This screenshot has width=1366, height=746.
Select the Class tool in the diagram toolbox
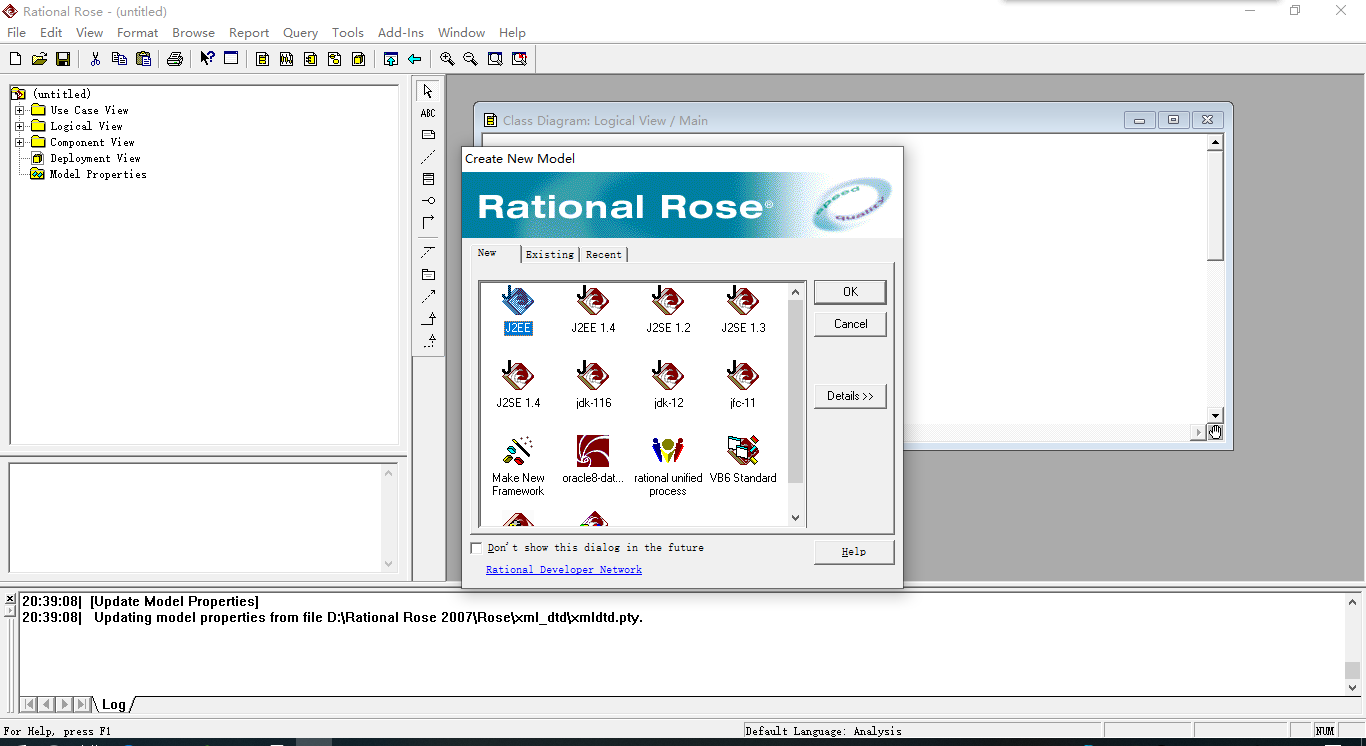[x=428, y=179]
